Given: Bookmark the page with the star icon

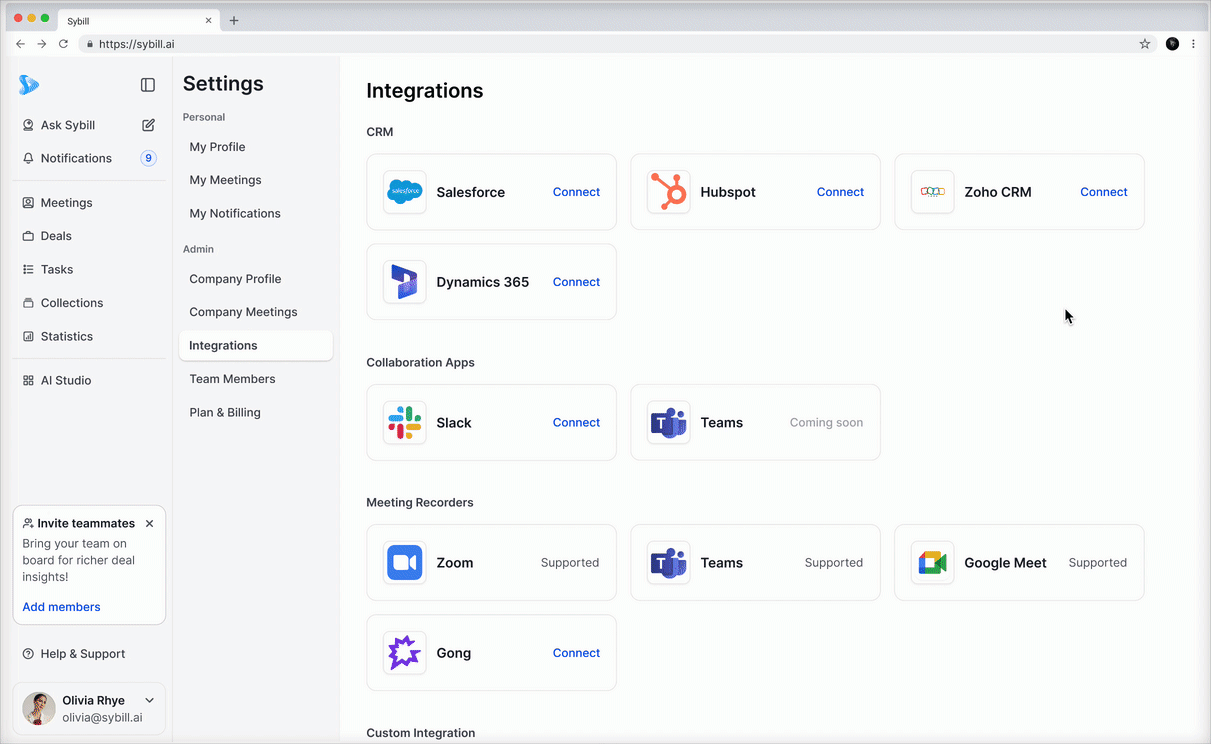Looking at the screenshot, I should pyautogui.click(x=1145, y=44).
